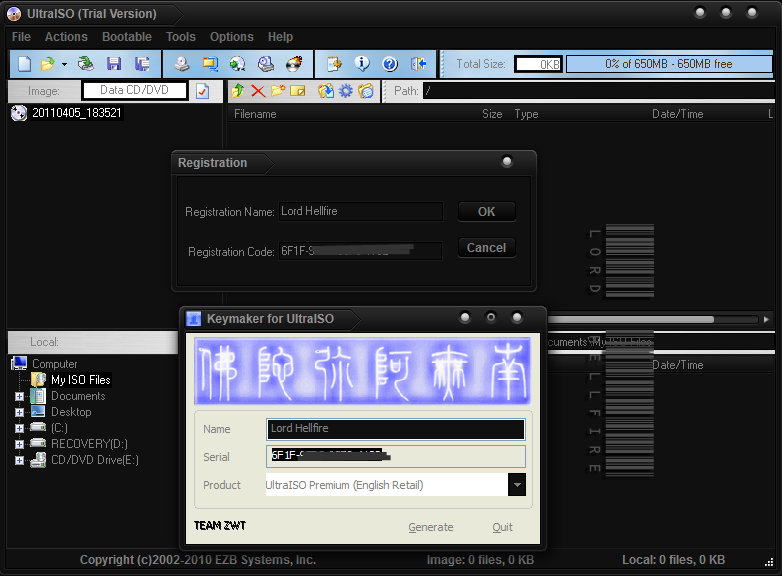Click Quit in the Keymaker window
The width and height of the screenshot is (782, 576).
coord(502,527)
